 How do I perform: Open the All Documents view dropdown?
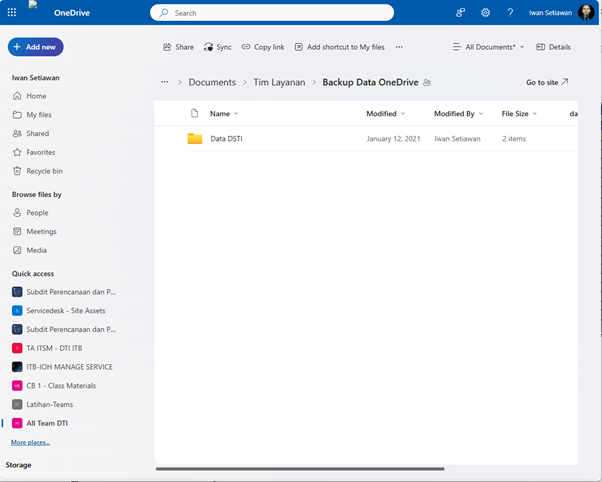(x=488, y=47)
